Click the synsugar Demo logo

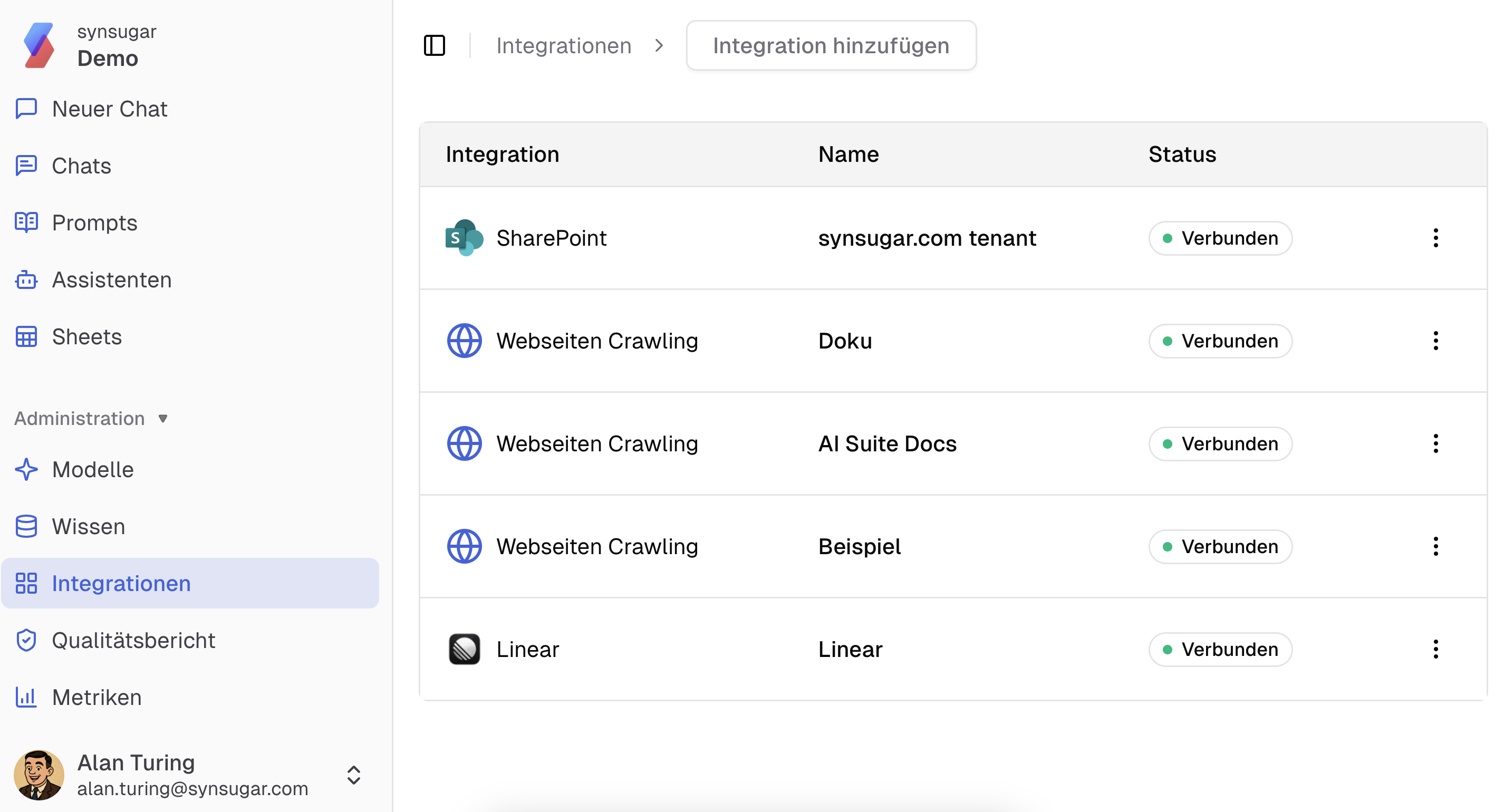pyautogui.click(x=38, y=45)
